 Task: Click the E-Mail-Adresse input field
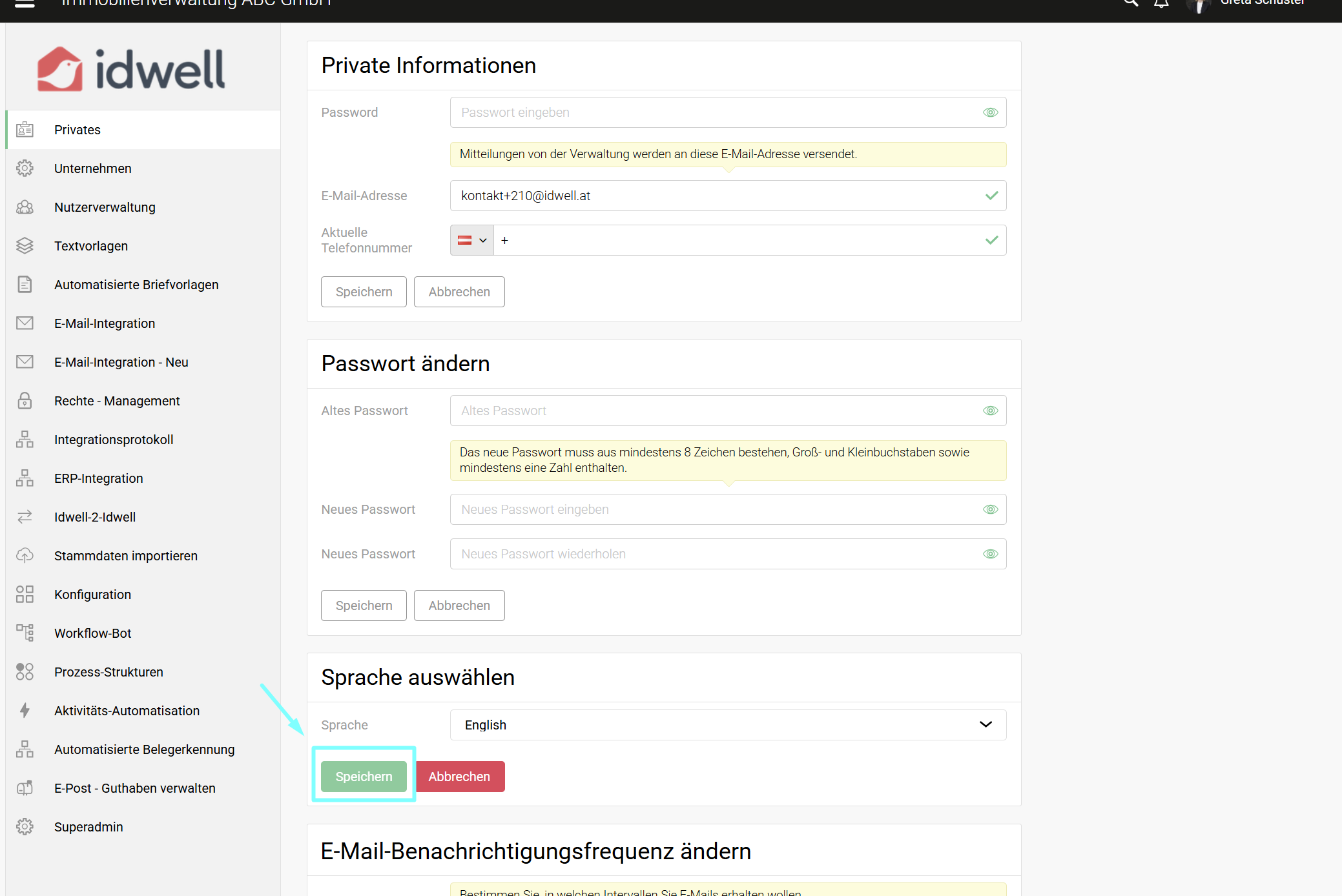[x=717, y=196]
